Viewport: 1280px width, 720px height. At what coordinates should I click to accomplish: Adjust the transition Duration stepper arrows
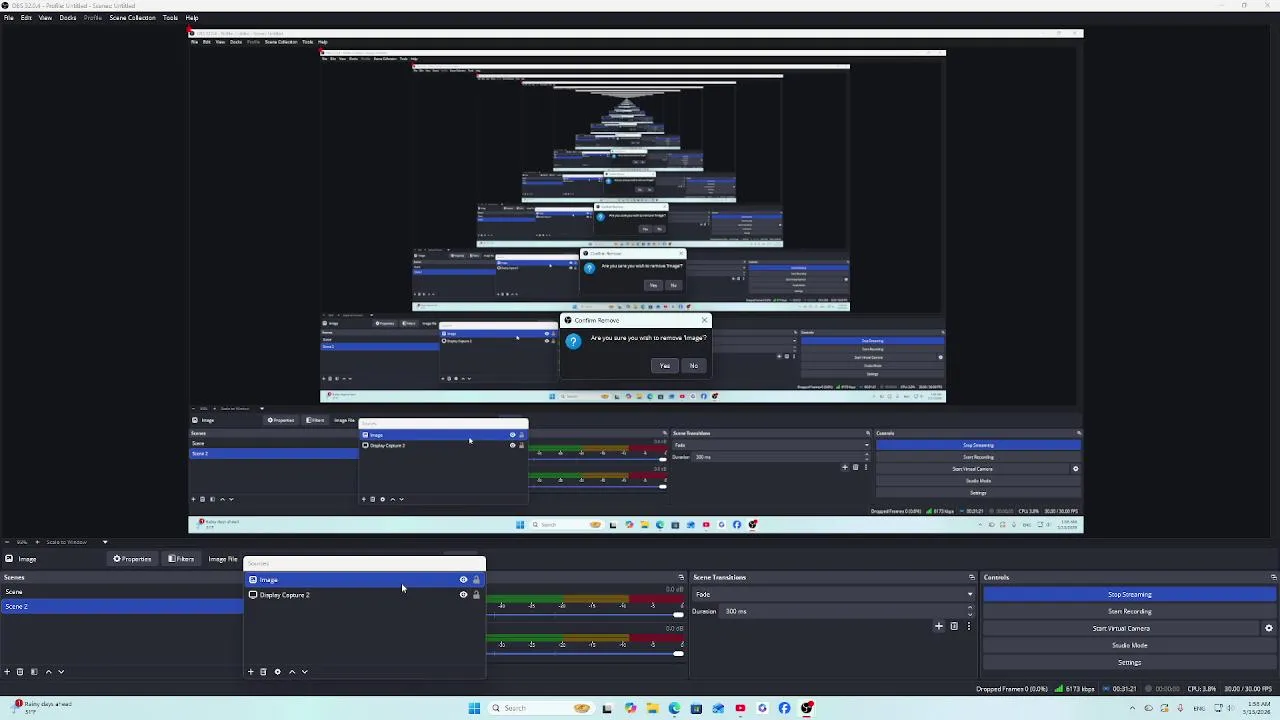(970, 611)
